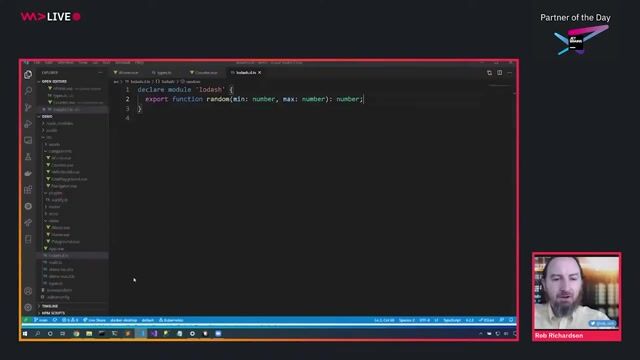Switch to Visual Studio purple taskbar icon

click(x=154, y=333)
